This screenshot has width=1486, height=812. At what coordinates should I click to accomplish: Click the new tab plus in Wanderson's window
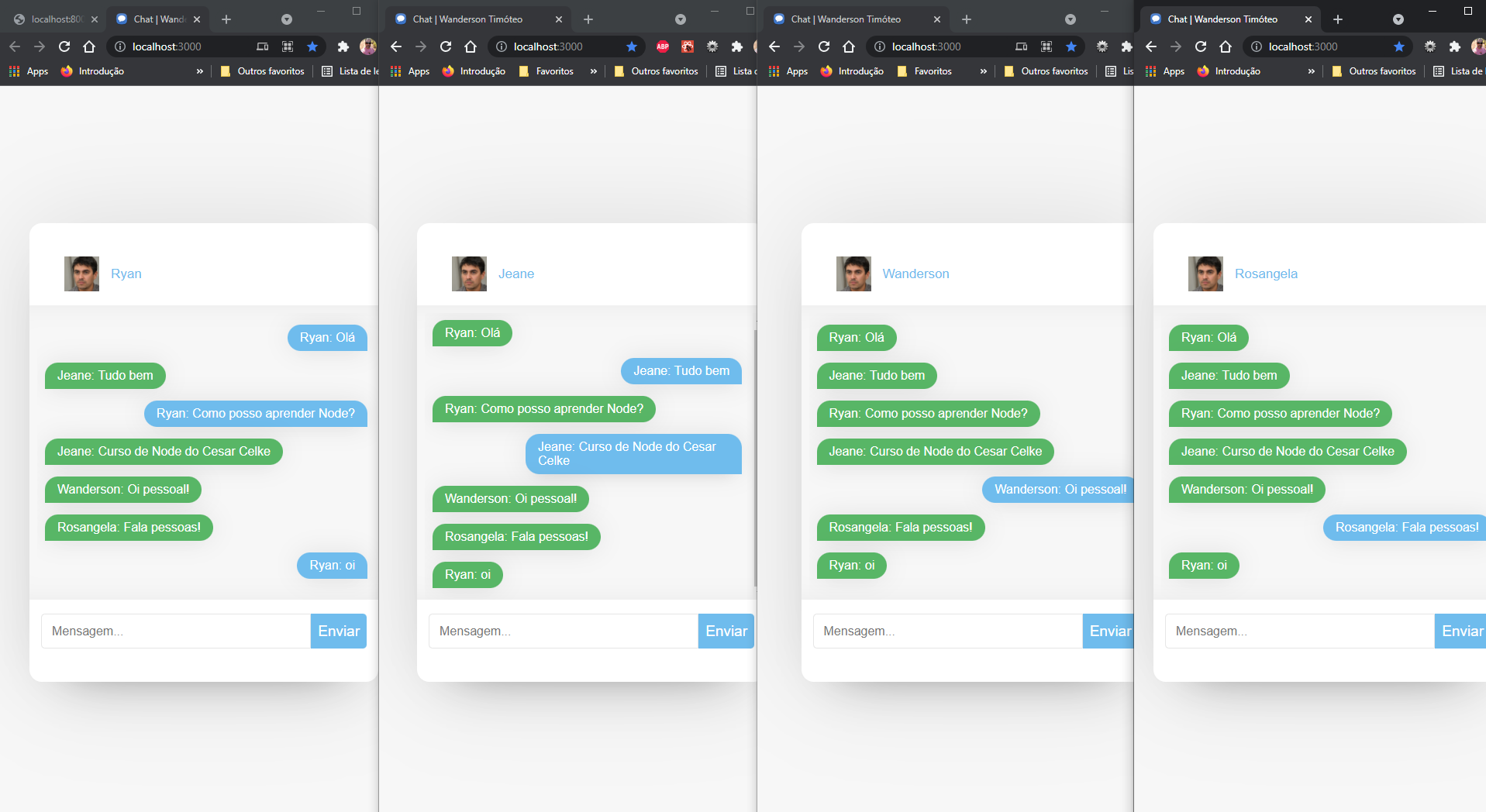click(x=967, y=19)
